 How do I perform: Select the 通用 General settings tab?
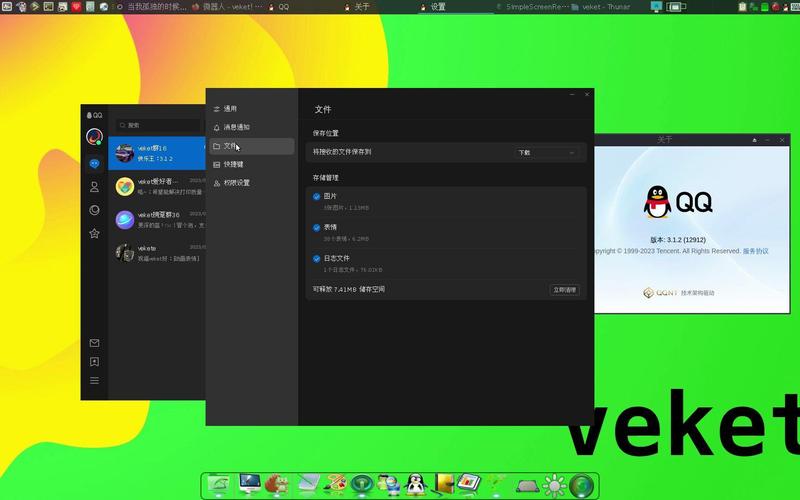pyautogui.click(x=252, y=109)
